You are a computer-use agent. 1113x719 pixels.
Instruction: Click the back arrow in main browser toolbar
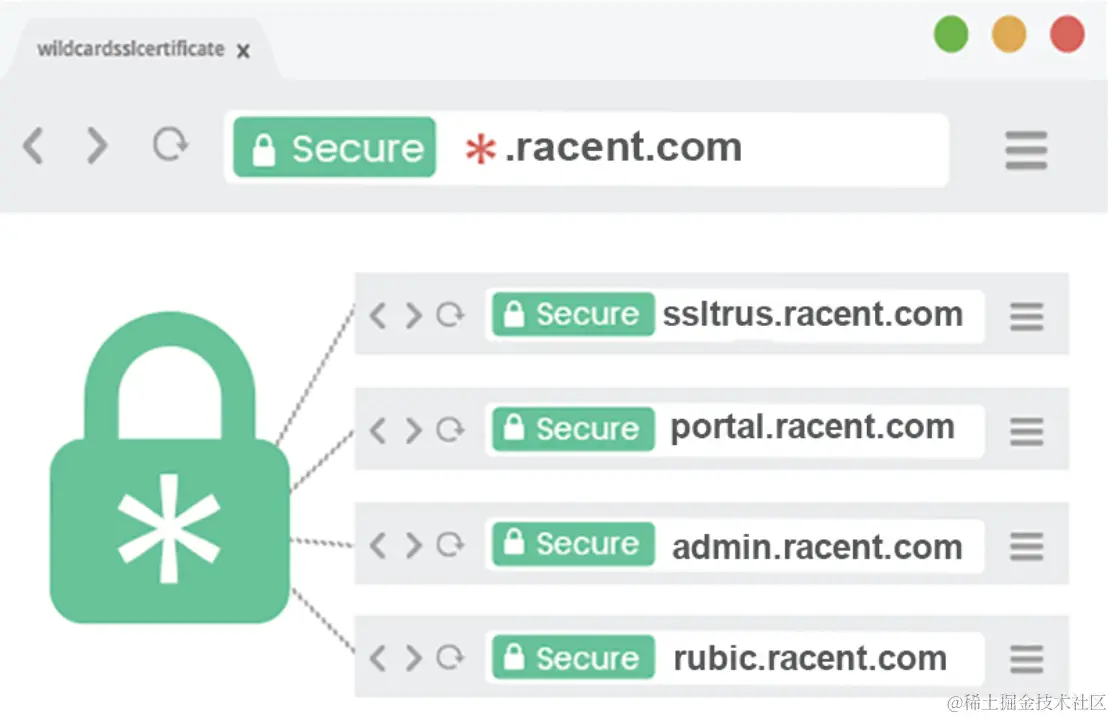(x=33, y=146)
